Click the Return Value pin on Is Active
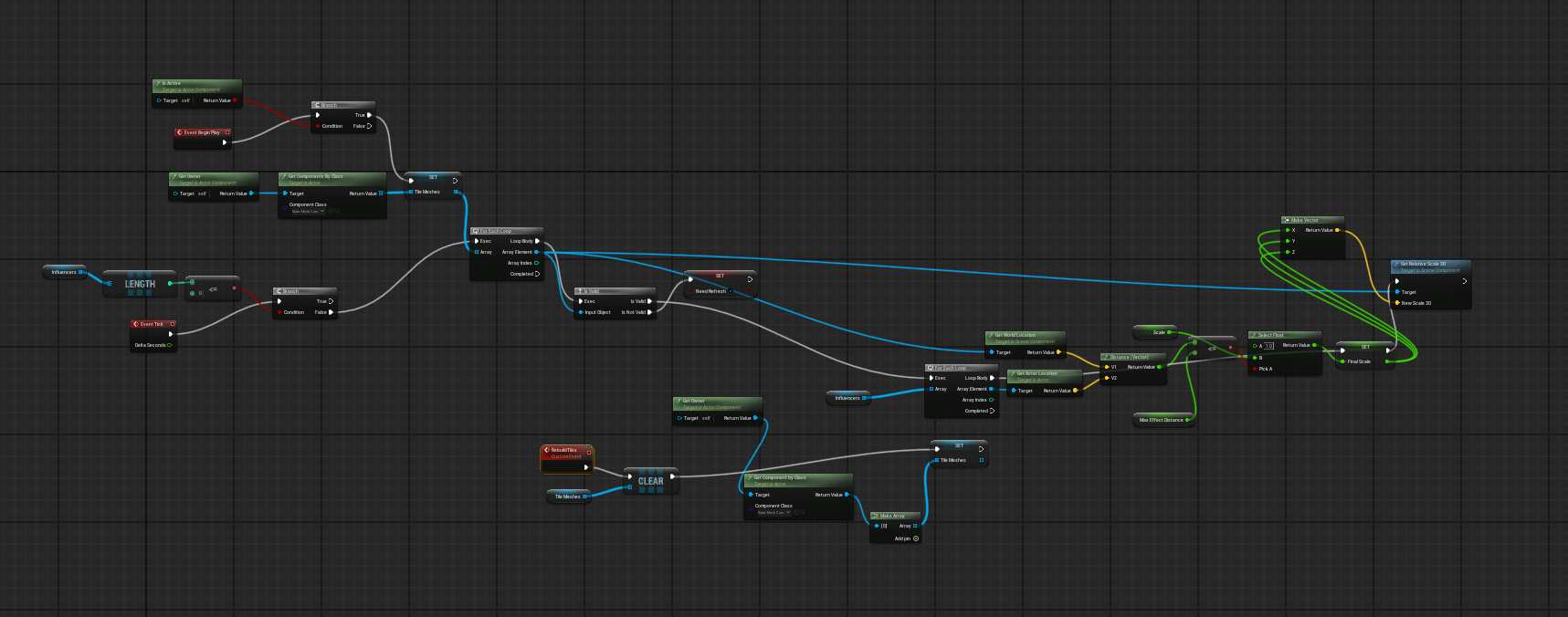Viewport: 1568px width, 617px height. [236, 100]
